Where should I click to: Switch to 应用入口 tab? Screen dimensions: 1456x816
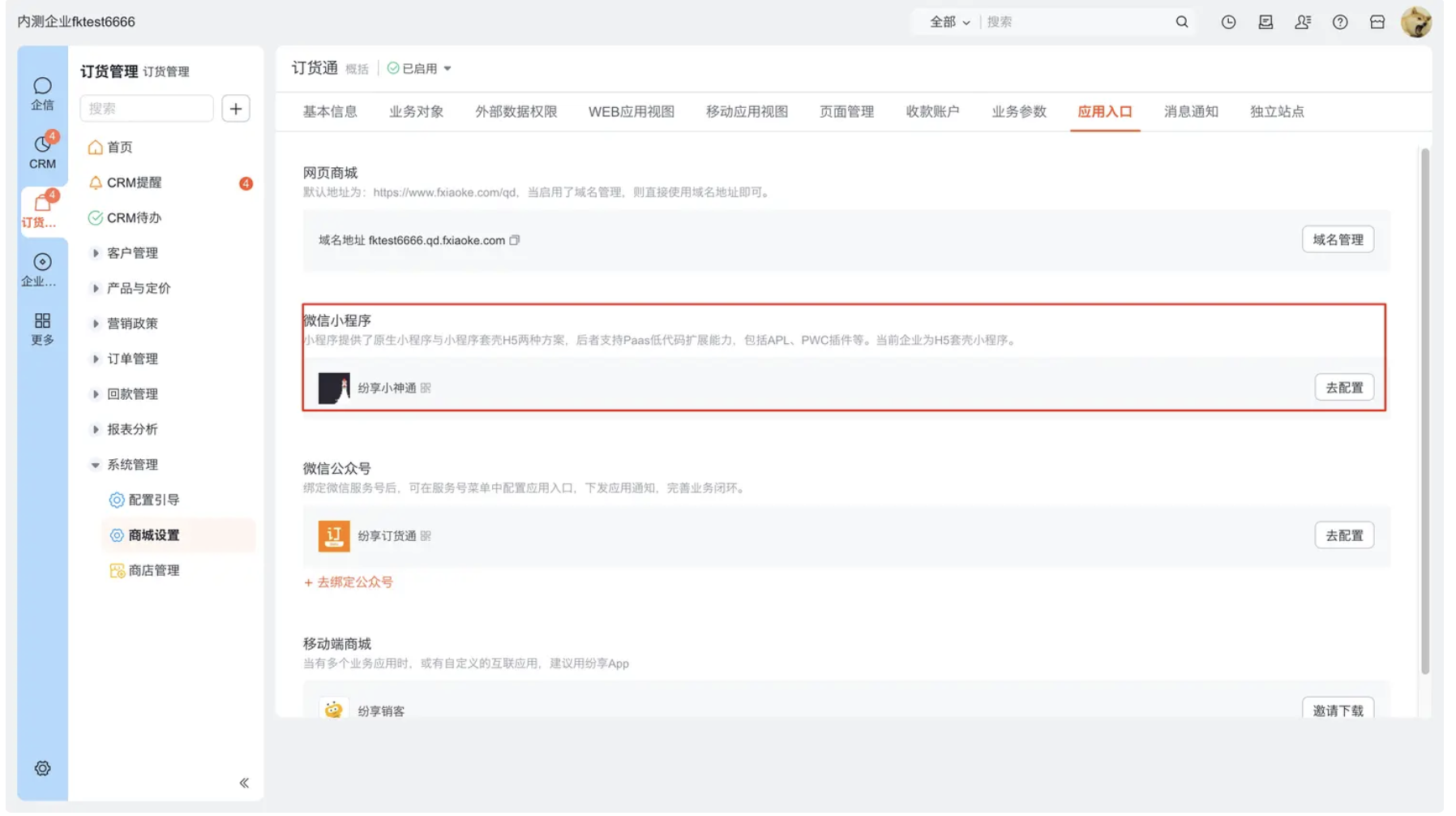point(1105,112)
